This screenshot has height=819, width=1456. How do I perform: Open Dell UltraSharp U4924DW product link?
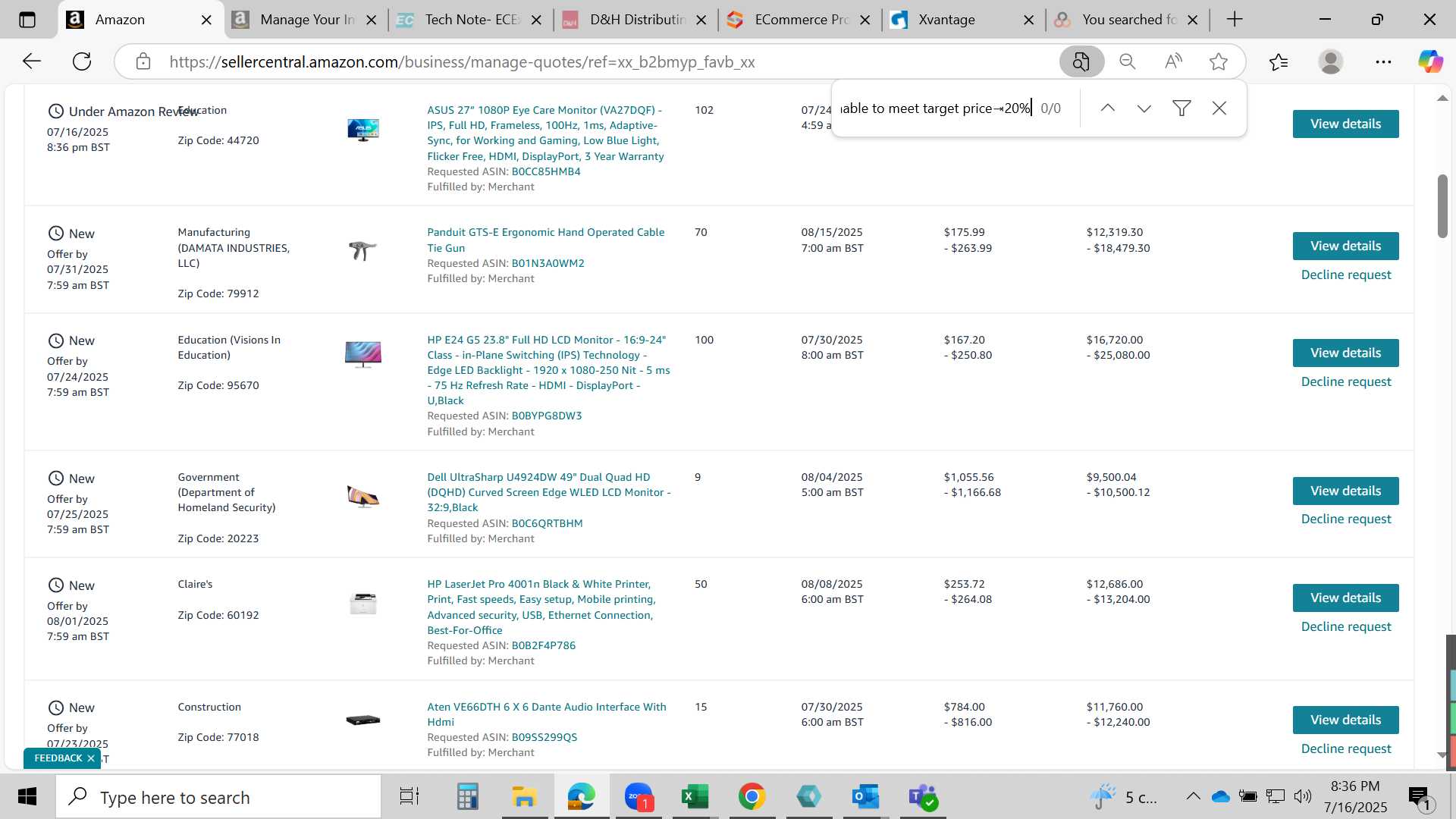pyautogui.click(x=548, y=492)
